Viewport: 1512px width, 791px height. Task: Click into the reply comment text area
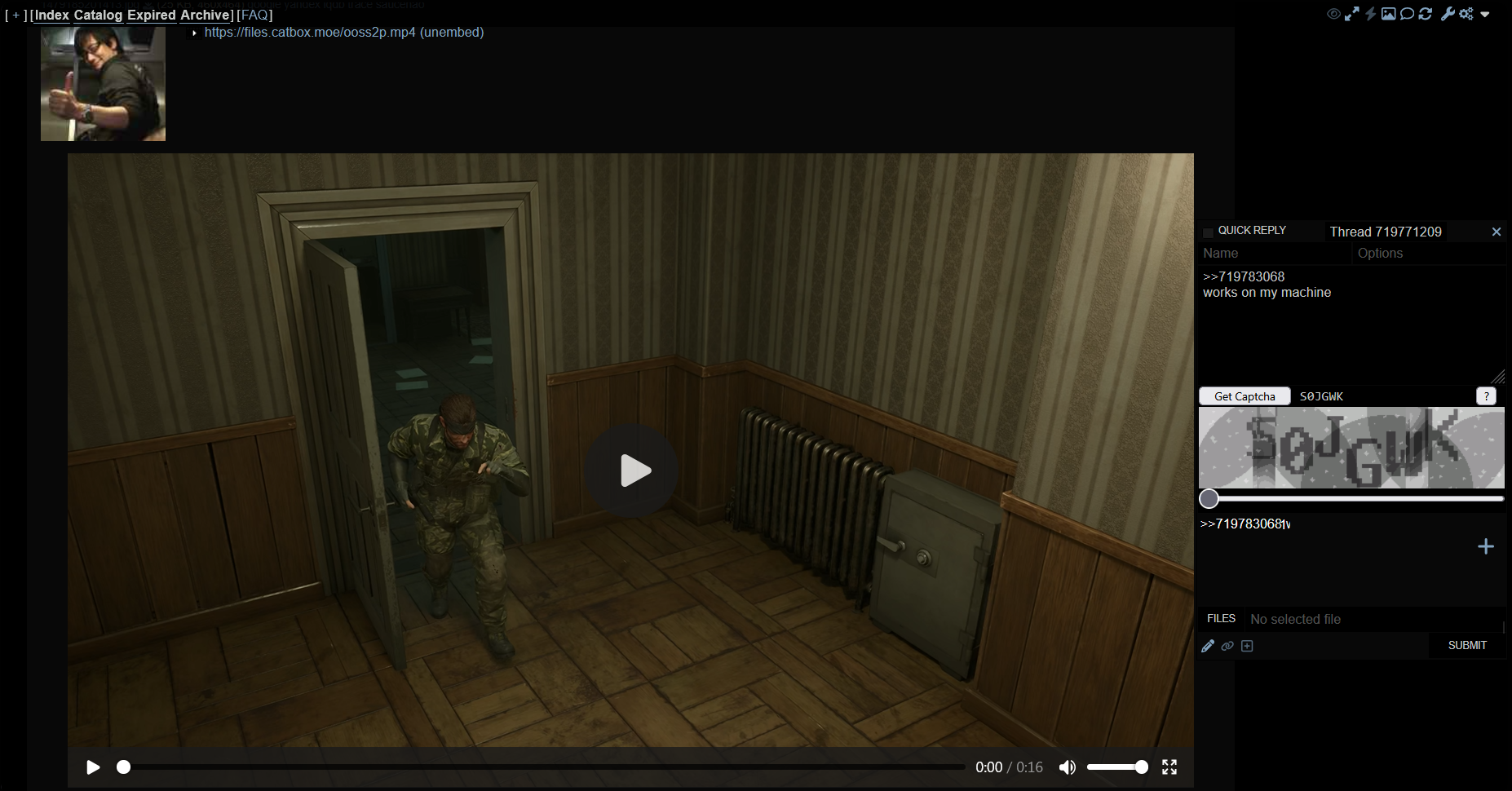coord(1352,325)
